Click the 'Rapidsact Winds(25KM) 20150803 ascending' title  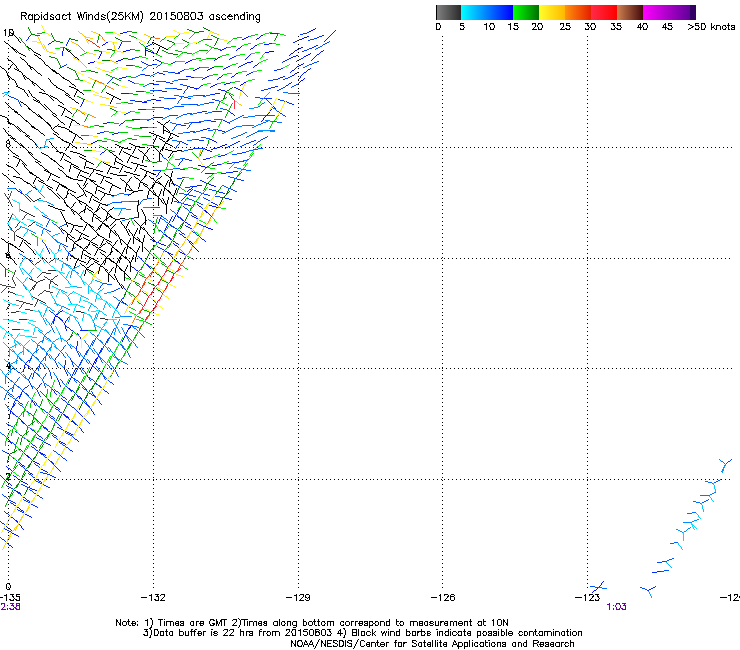[x=140, y=17]
